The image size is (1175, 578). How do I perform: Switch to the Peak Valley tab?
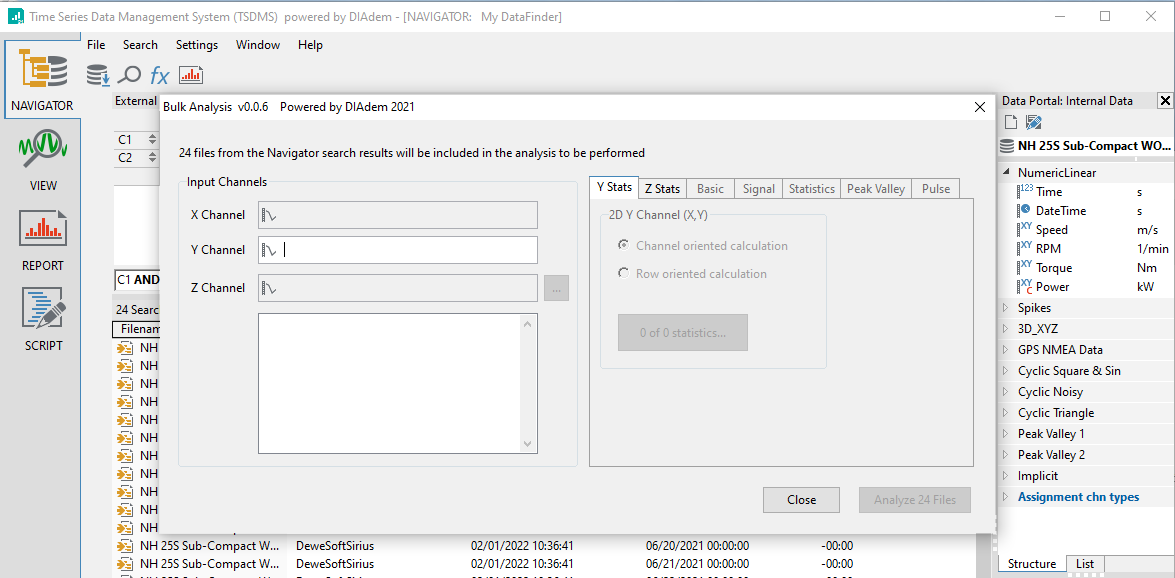pos(875,189)
